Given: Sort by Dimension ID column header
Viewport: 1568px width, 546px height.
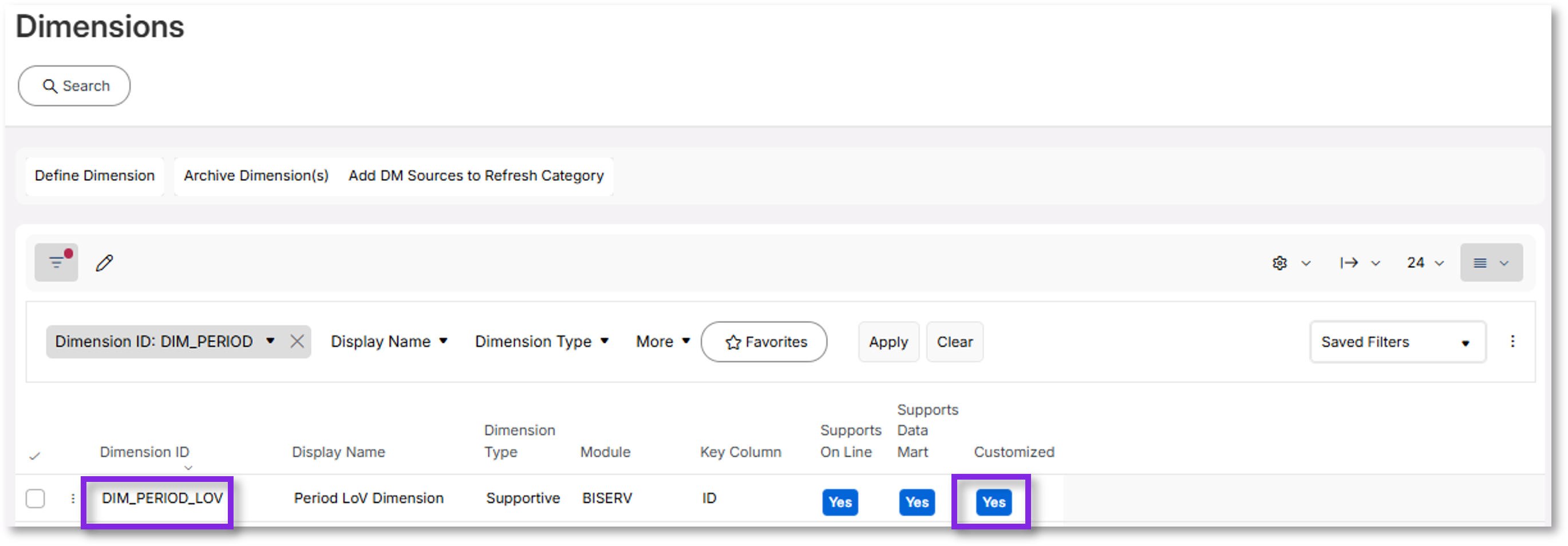Looking at the screenshot, I should (x=144, y=452).
